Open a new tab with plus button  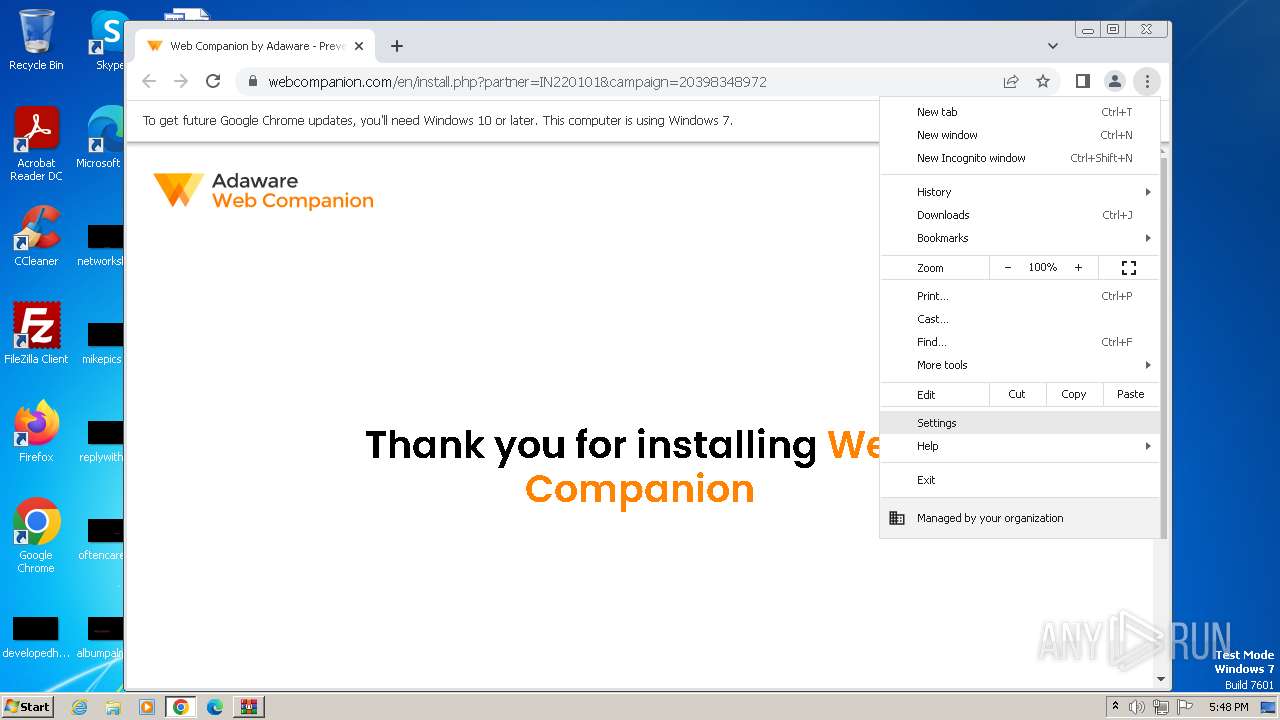(397, 46)
